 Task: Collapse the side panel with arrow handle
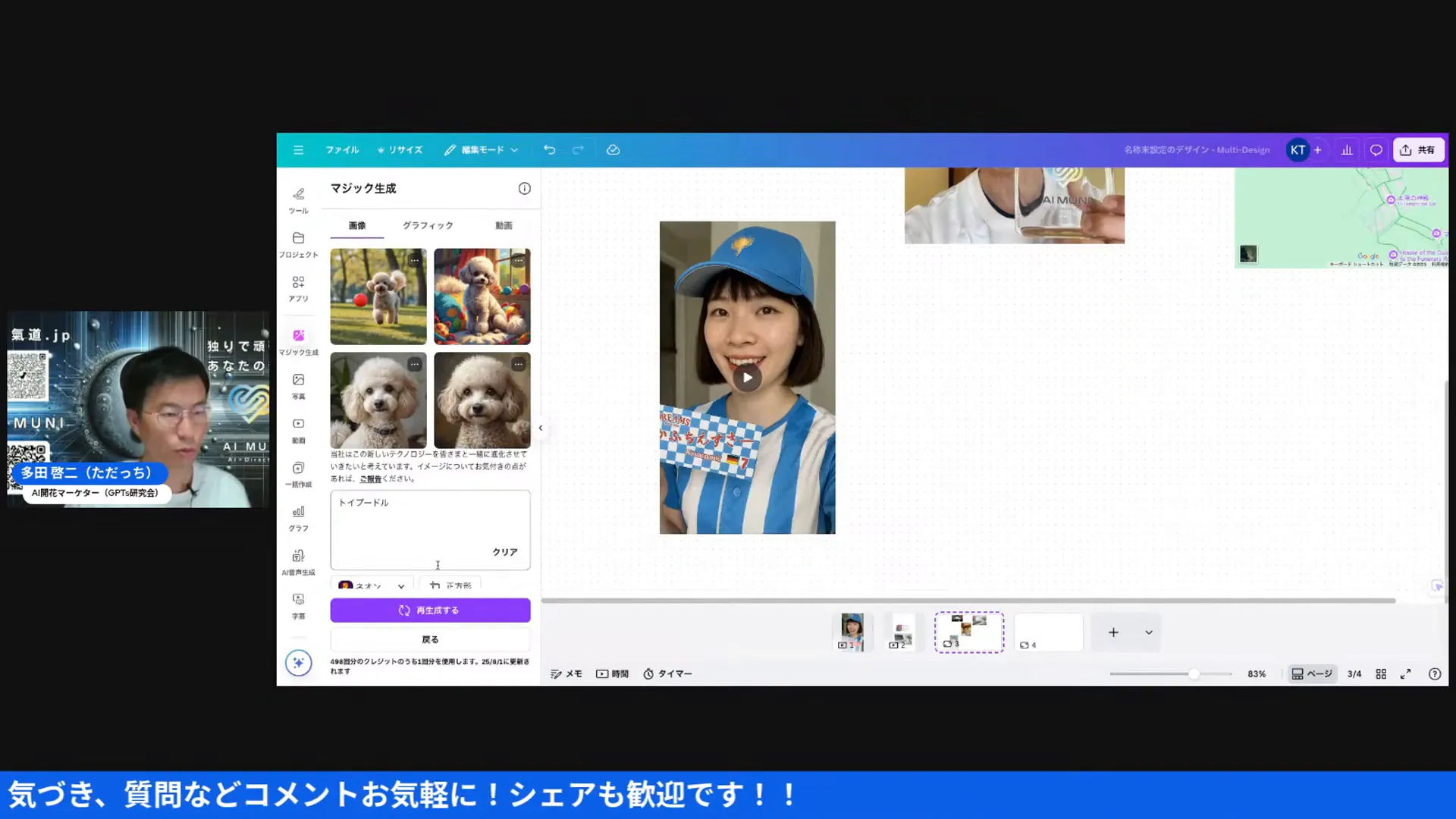click(541, 428)
